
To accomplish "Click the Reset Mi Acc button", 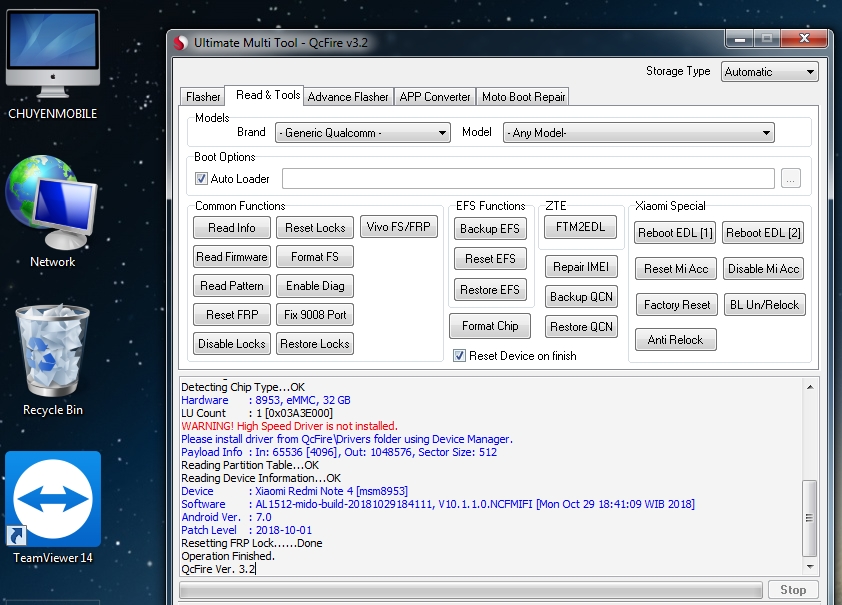I will (676, 268).
